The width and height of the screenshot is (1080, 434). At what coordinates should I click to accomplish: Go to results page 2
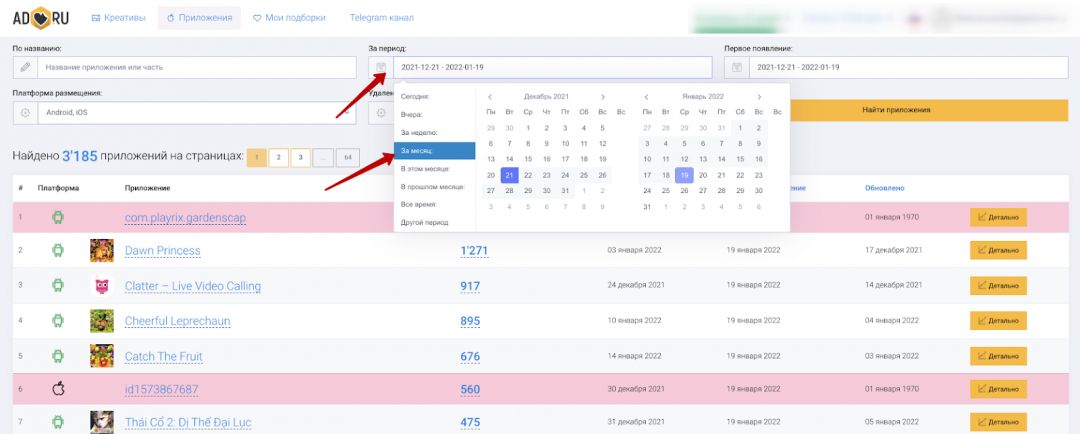tap(278, 157)
